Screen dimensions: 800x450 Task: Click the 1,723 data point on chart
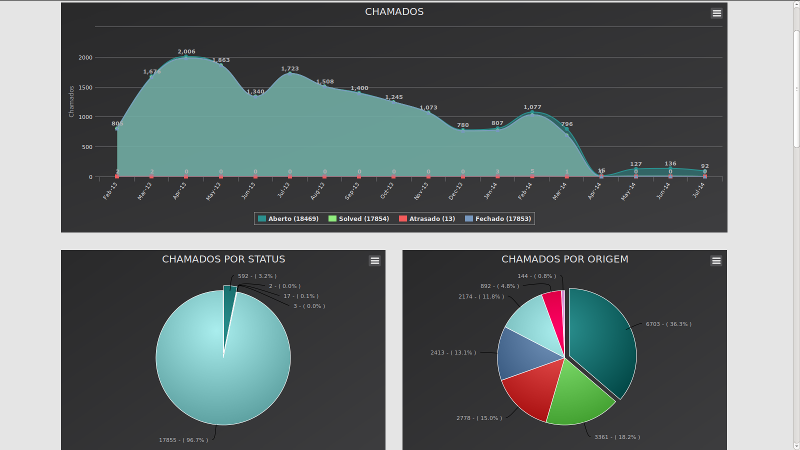[290, 74]
